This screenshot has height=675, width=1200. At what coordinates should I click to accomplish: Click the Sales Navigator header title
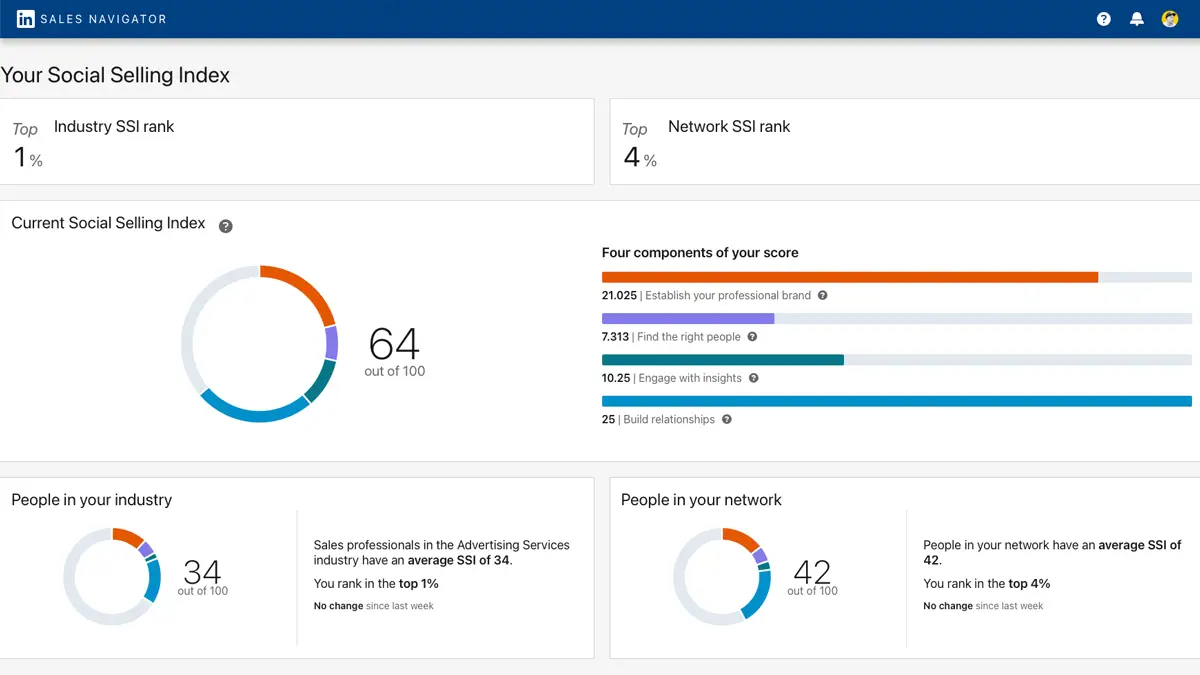103,19
